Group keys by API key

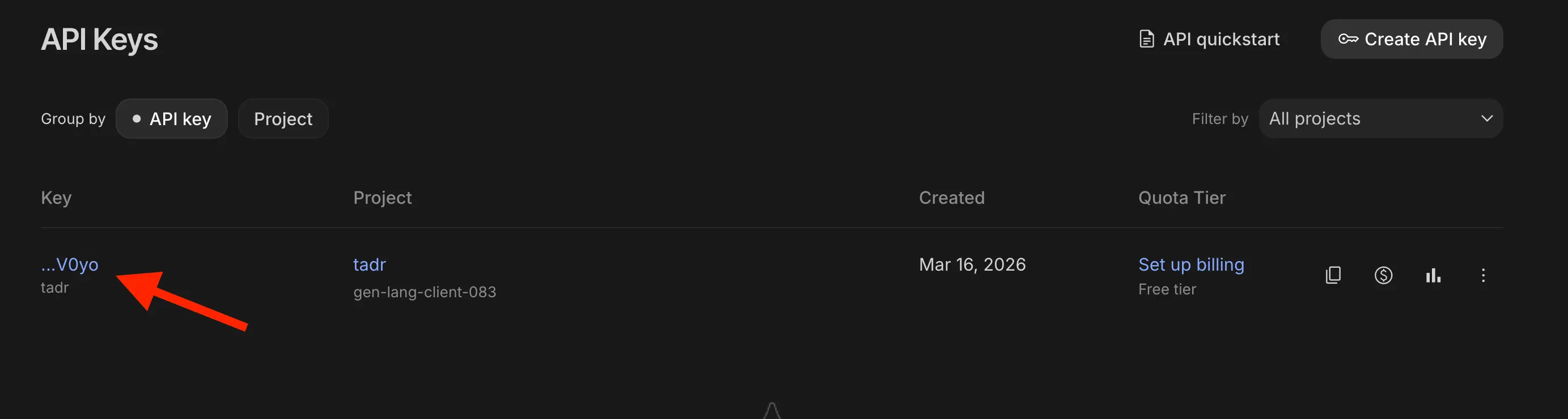tap(172, 118)
